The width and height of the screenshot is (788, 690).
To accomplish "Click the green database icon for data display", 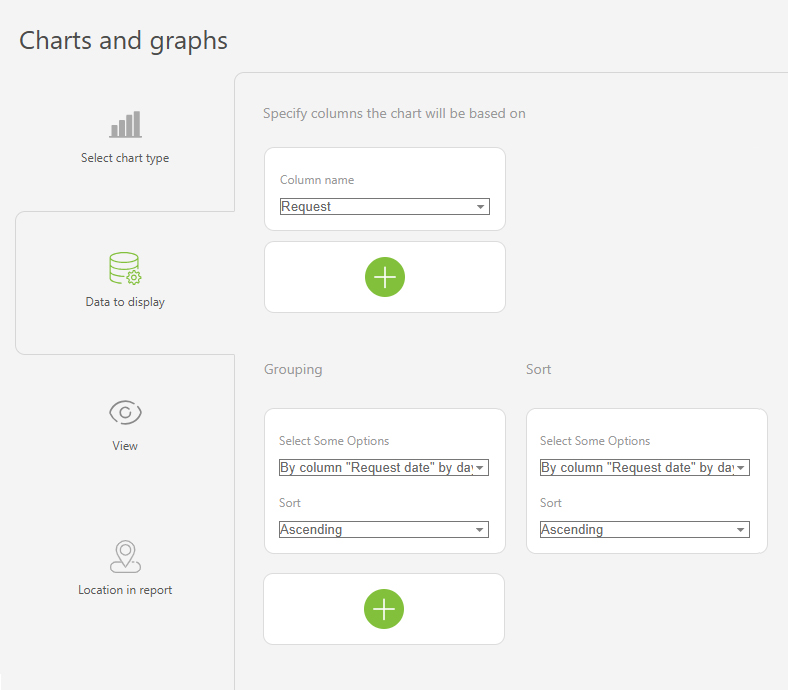I will pos(125,268).
